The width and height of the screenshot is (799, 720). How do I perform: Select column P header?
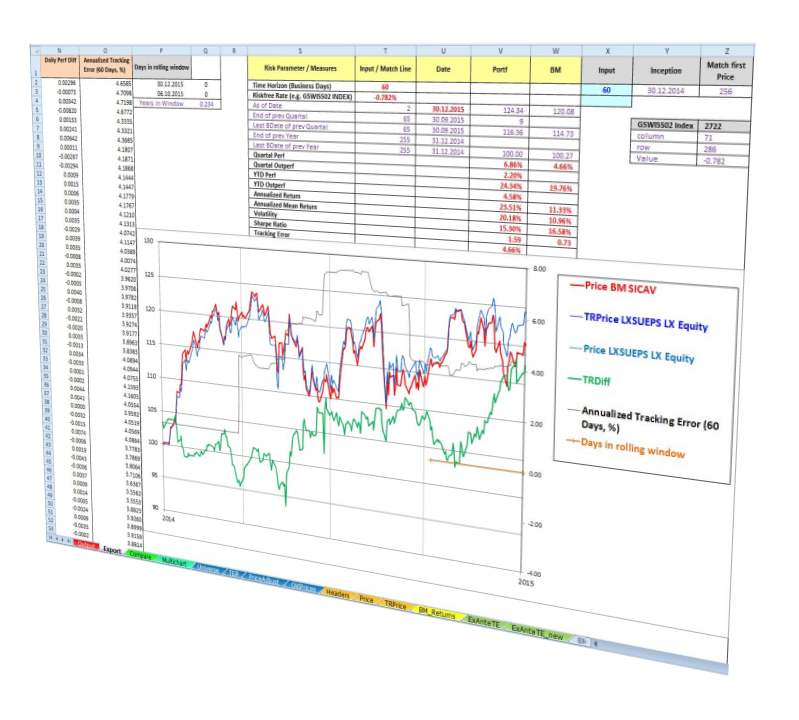162,50
